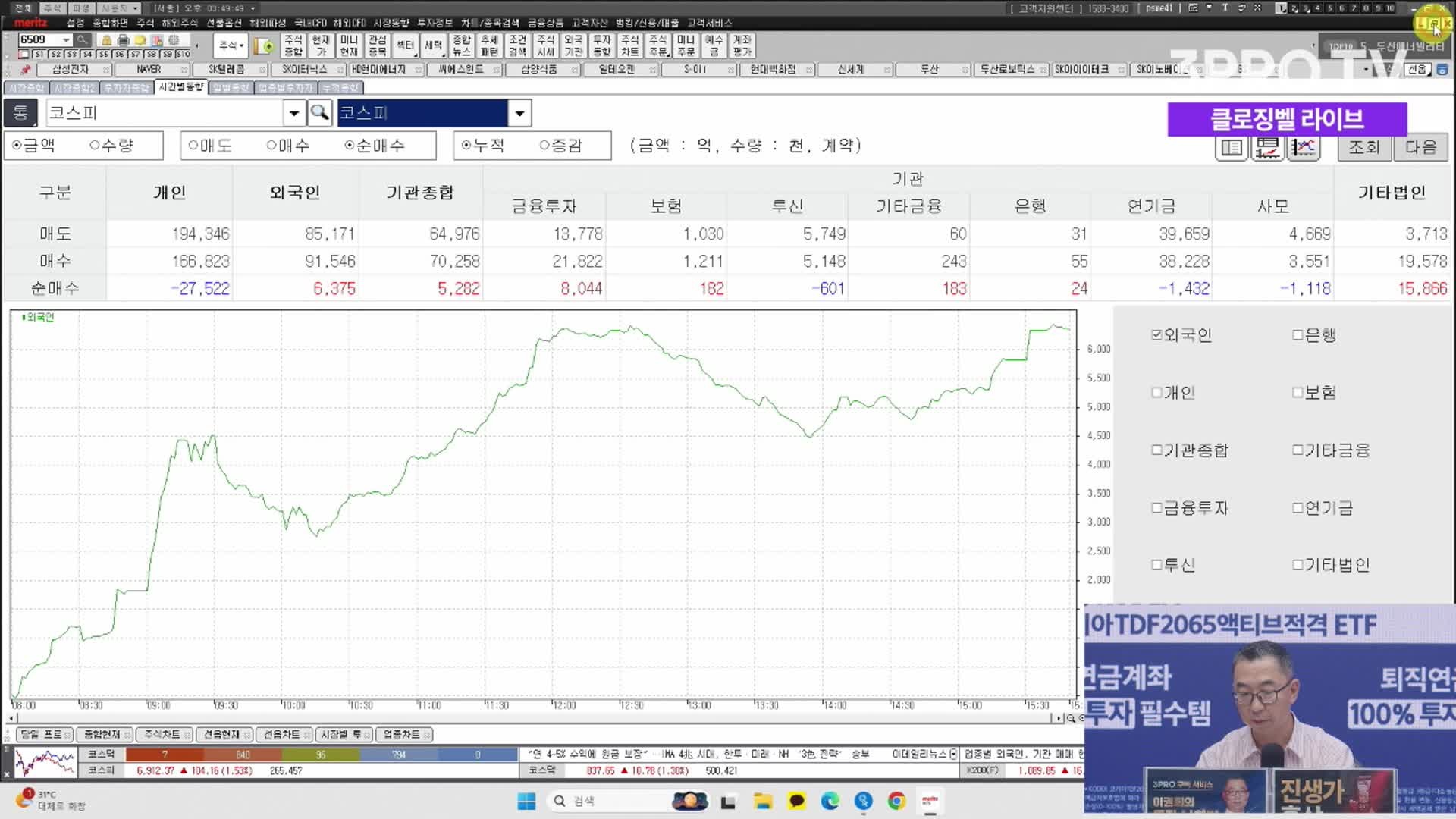Click the table-plus-chart view icon
1456x819 pixels.
coord(1267,147)
